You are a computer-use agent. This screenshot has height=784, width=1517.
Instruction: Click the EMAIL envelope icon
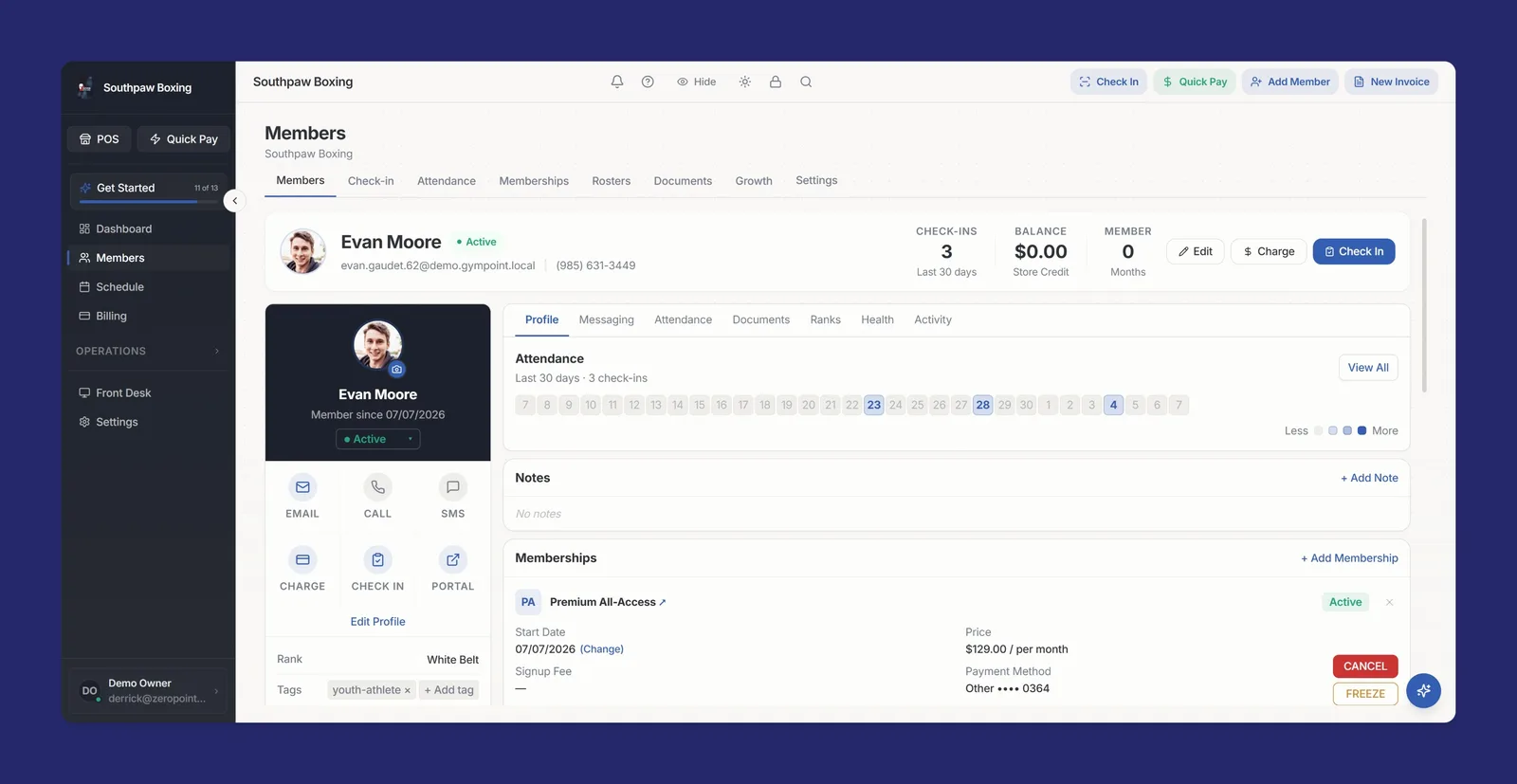(302, 487)
